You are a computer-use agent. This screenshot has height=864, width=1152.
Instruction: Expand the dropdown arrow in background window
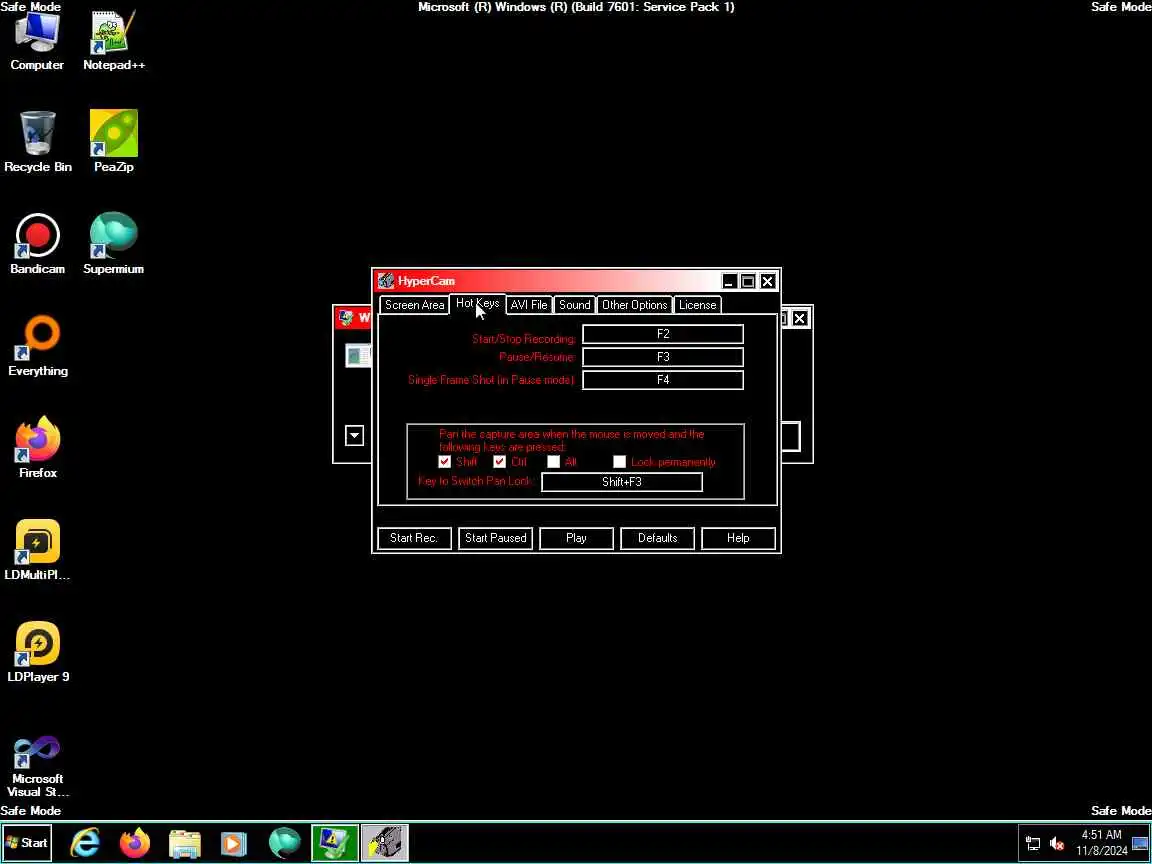click(x=354, y=436)
